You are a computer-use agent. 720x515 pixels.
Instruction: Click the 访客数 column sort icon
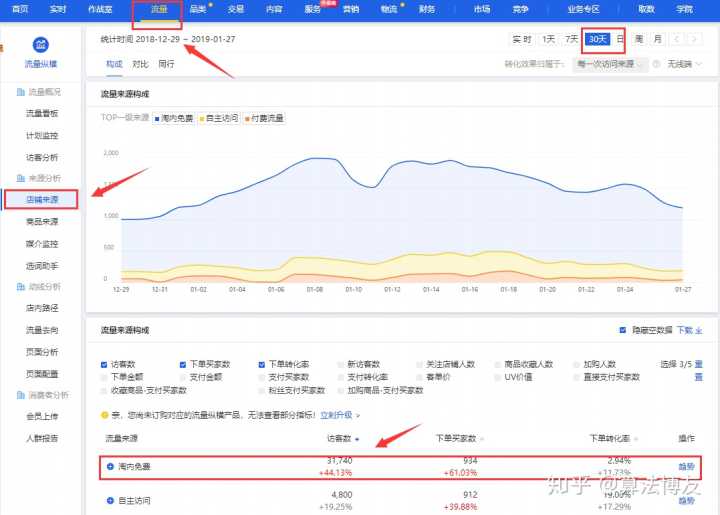tap(358, 438)
